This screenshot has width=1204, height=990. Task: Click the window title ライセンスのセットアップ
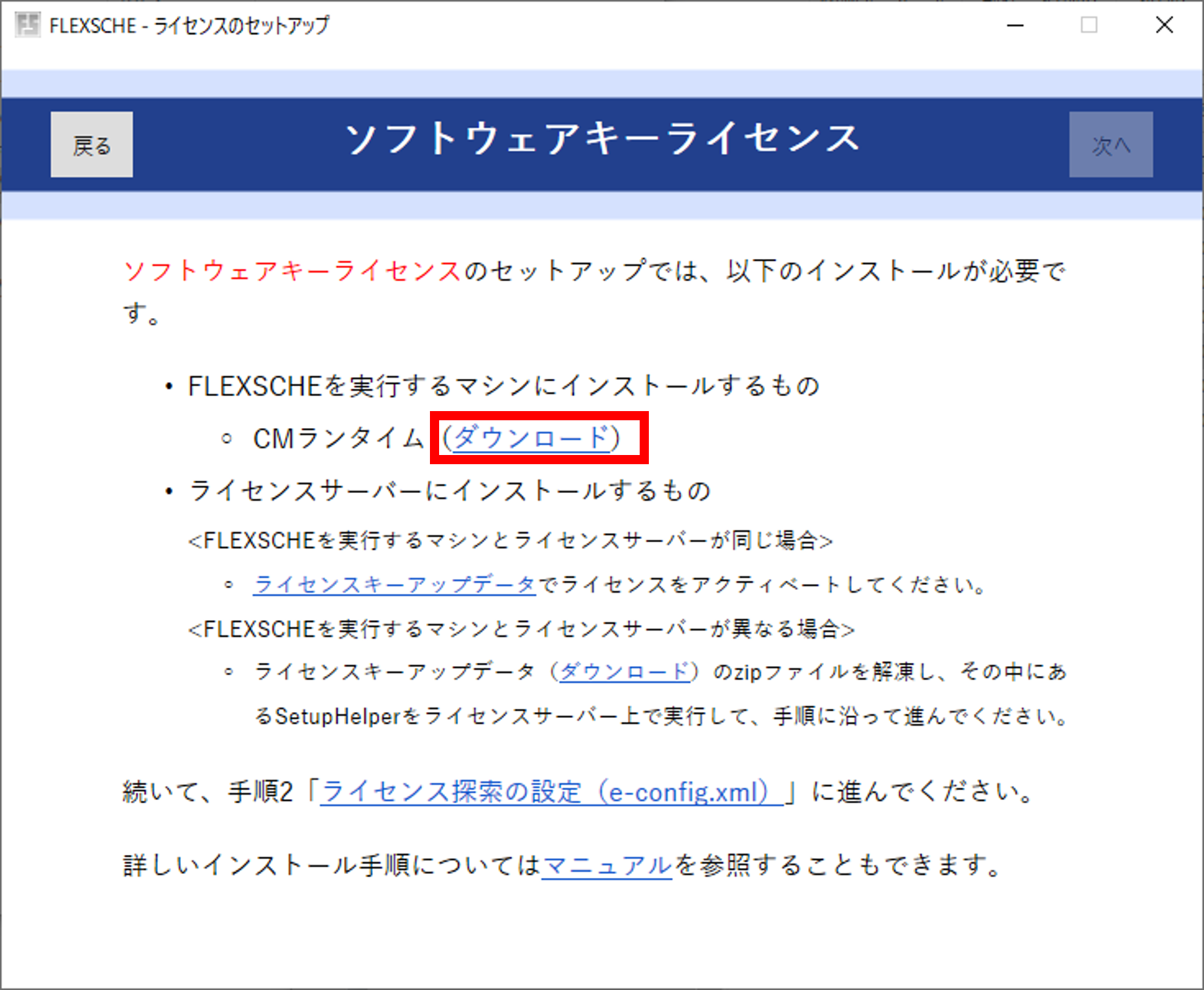[x=241, y=26]
